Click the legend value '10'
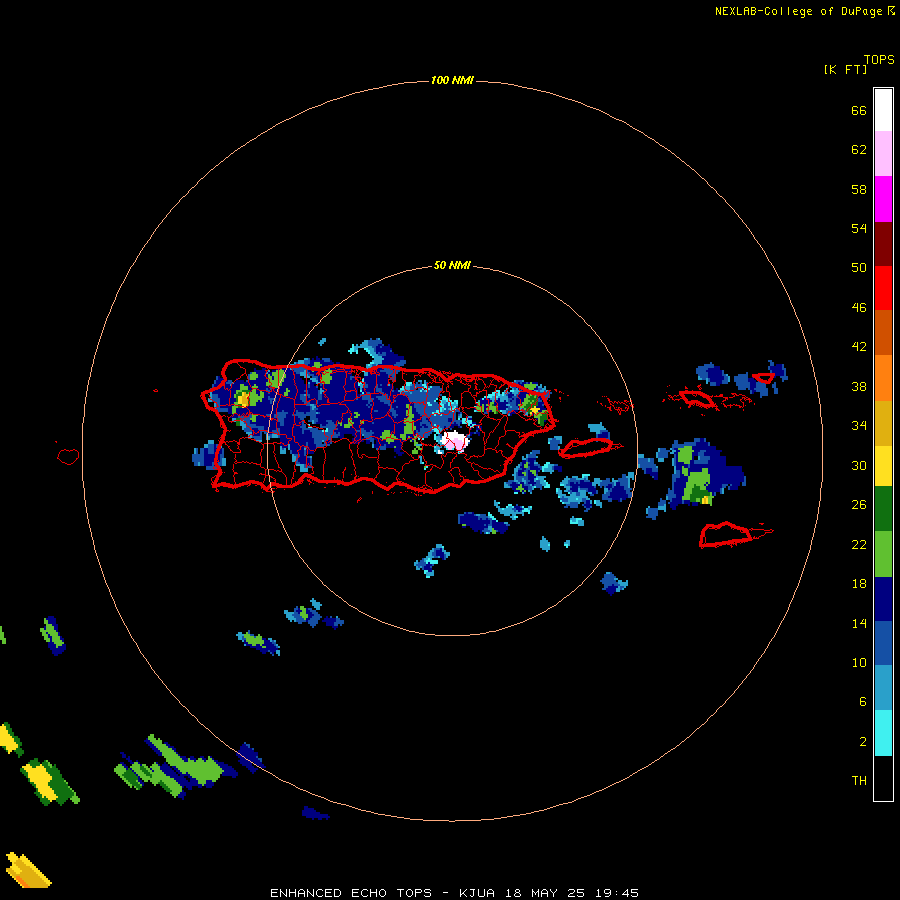 tap(859, 662)
